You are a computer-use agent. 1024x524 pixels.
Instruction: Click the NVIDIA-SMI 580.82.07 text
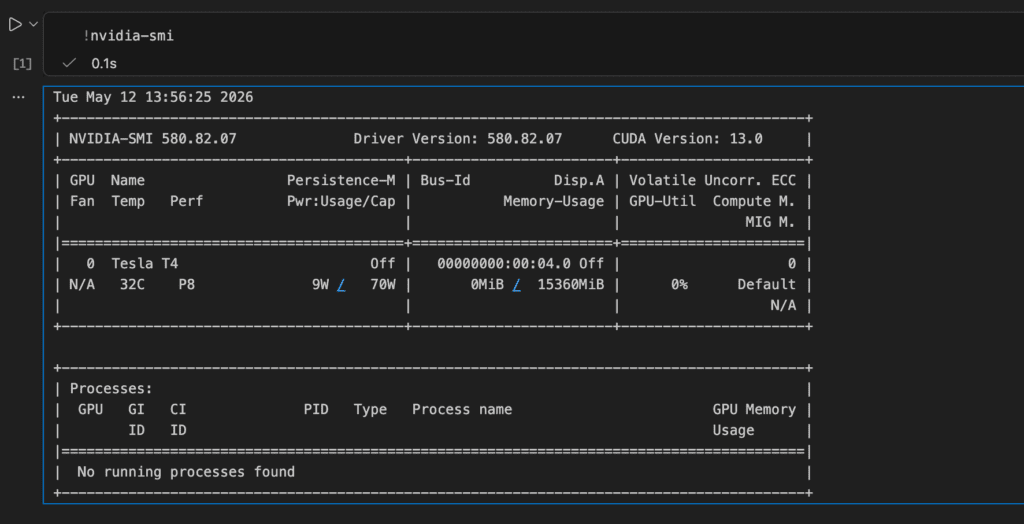tap(153, 139)
